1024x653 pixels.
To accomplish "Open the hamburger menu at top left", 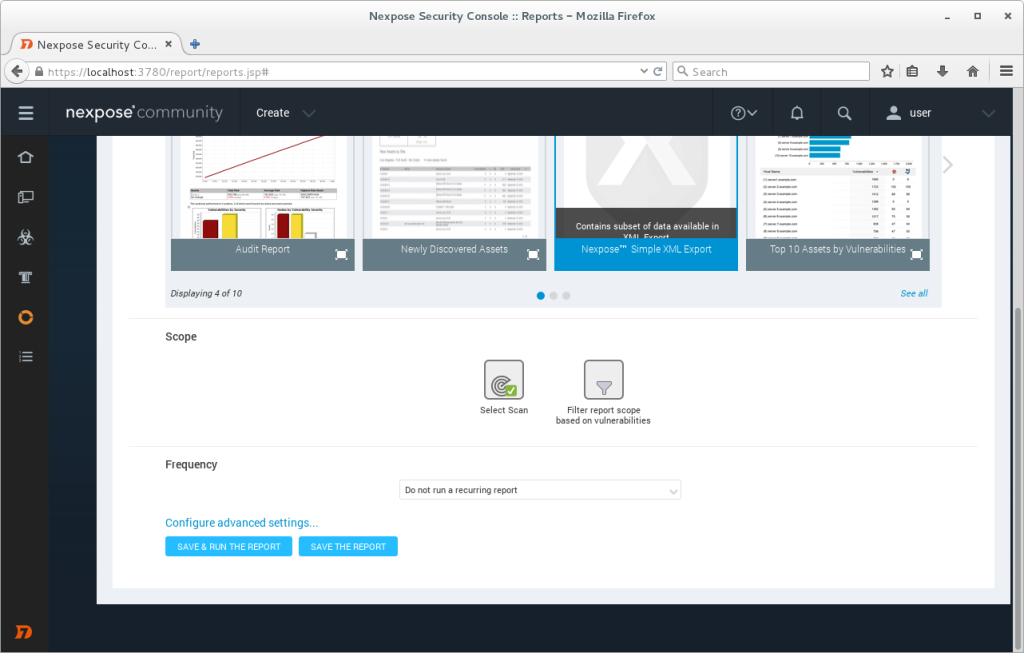I will 25,112.
